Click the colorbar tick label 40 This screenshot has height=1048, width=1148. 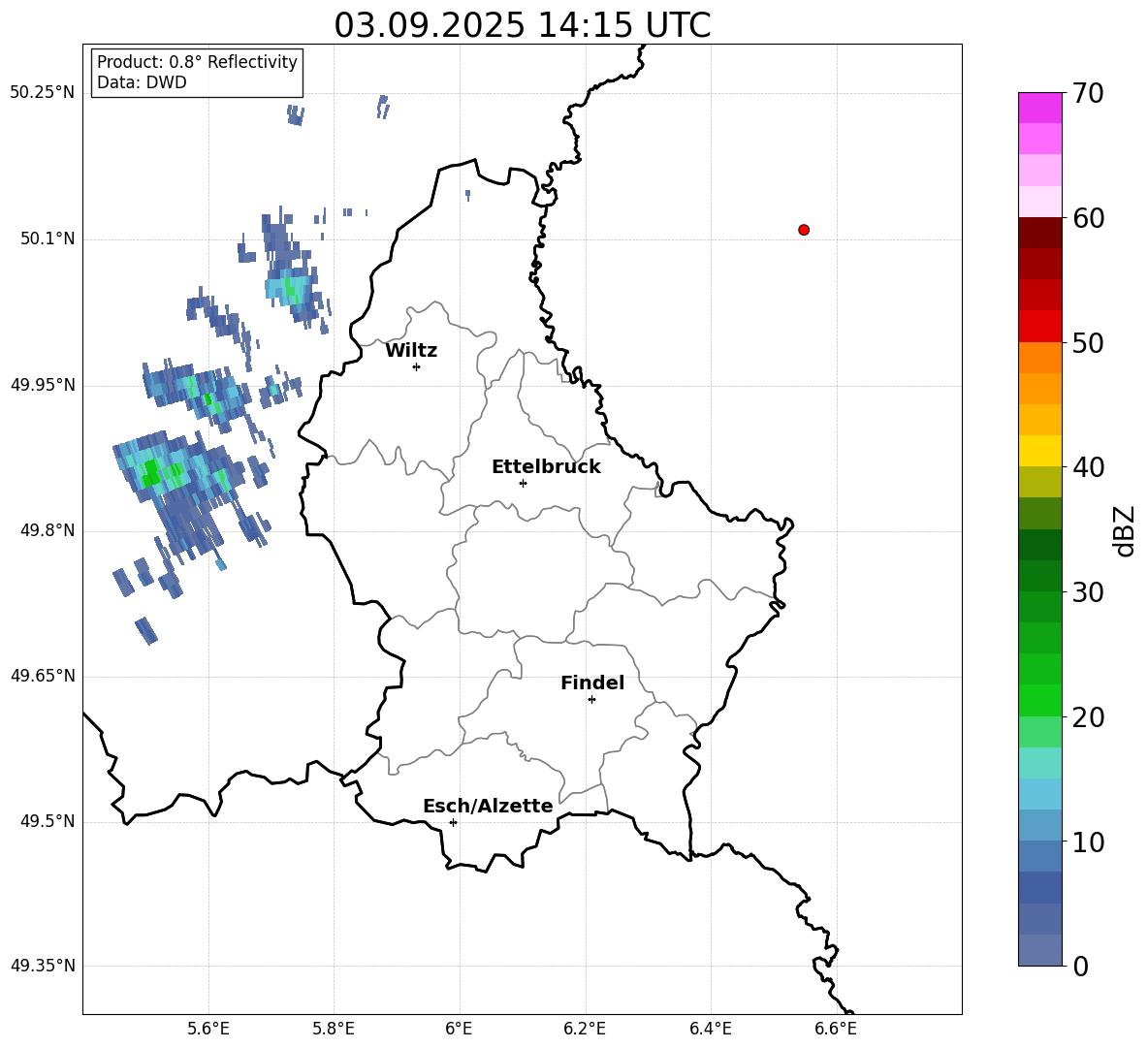[1089, 467]
